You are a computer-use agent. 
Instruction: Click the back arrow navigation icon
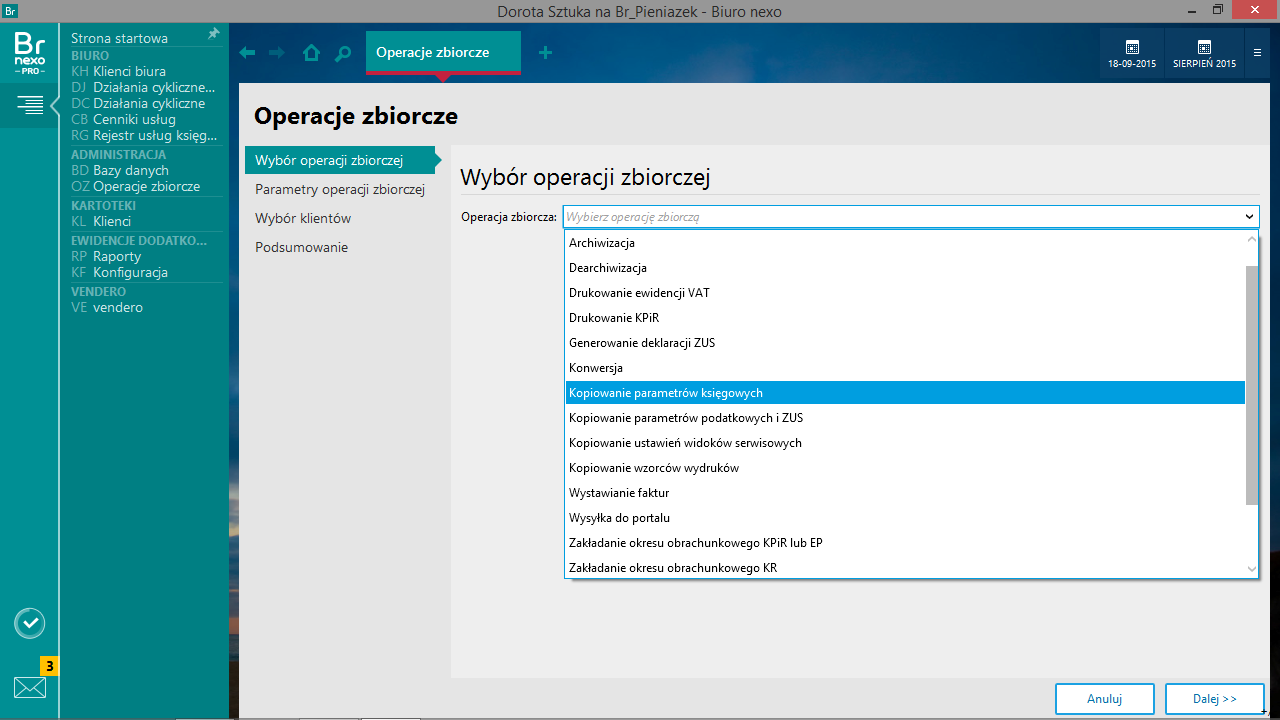[x=248, y=53]
